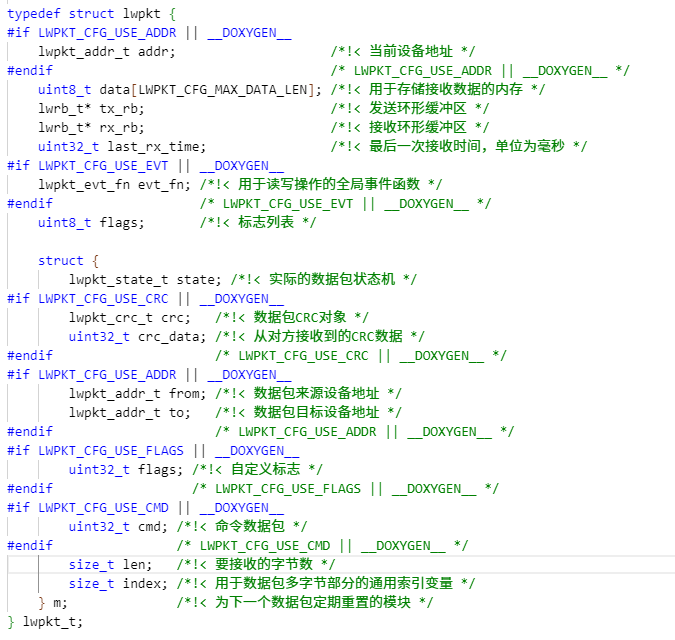Image resolution: width=675 pixels, height=640 pixels.
Task: Click comment '要接收的字节数'
Action: point(263,564)
